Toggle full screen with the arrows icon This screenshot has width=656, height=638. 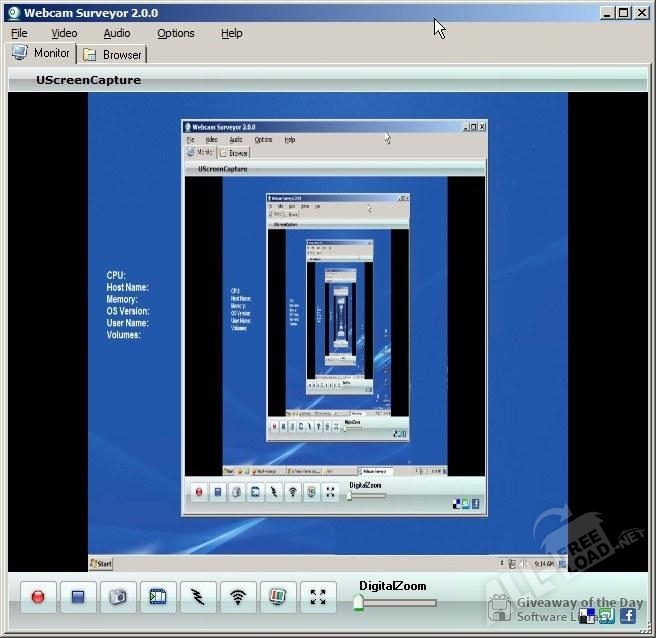(x=318, y=597)
